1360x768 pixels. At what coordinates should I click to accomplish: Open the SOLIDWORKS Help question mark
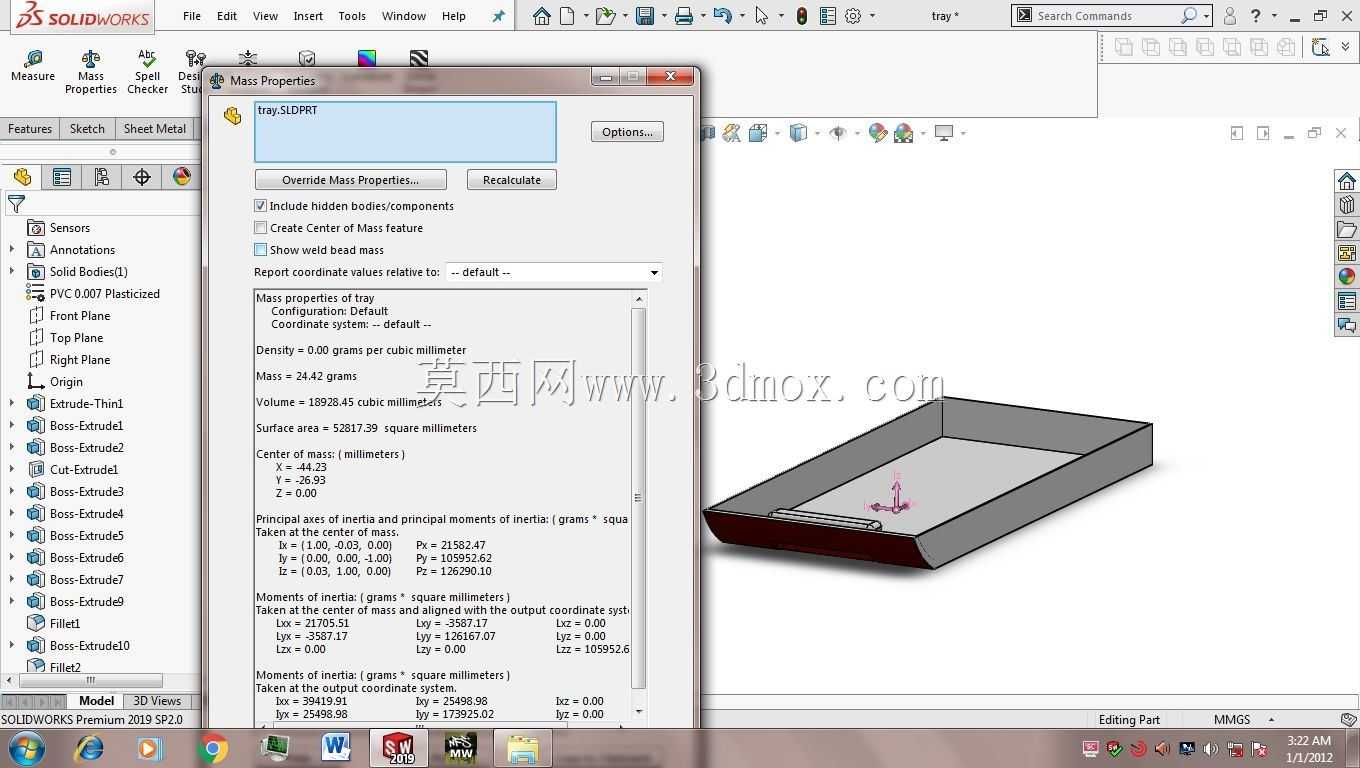click(1256, 16)
